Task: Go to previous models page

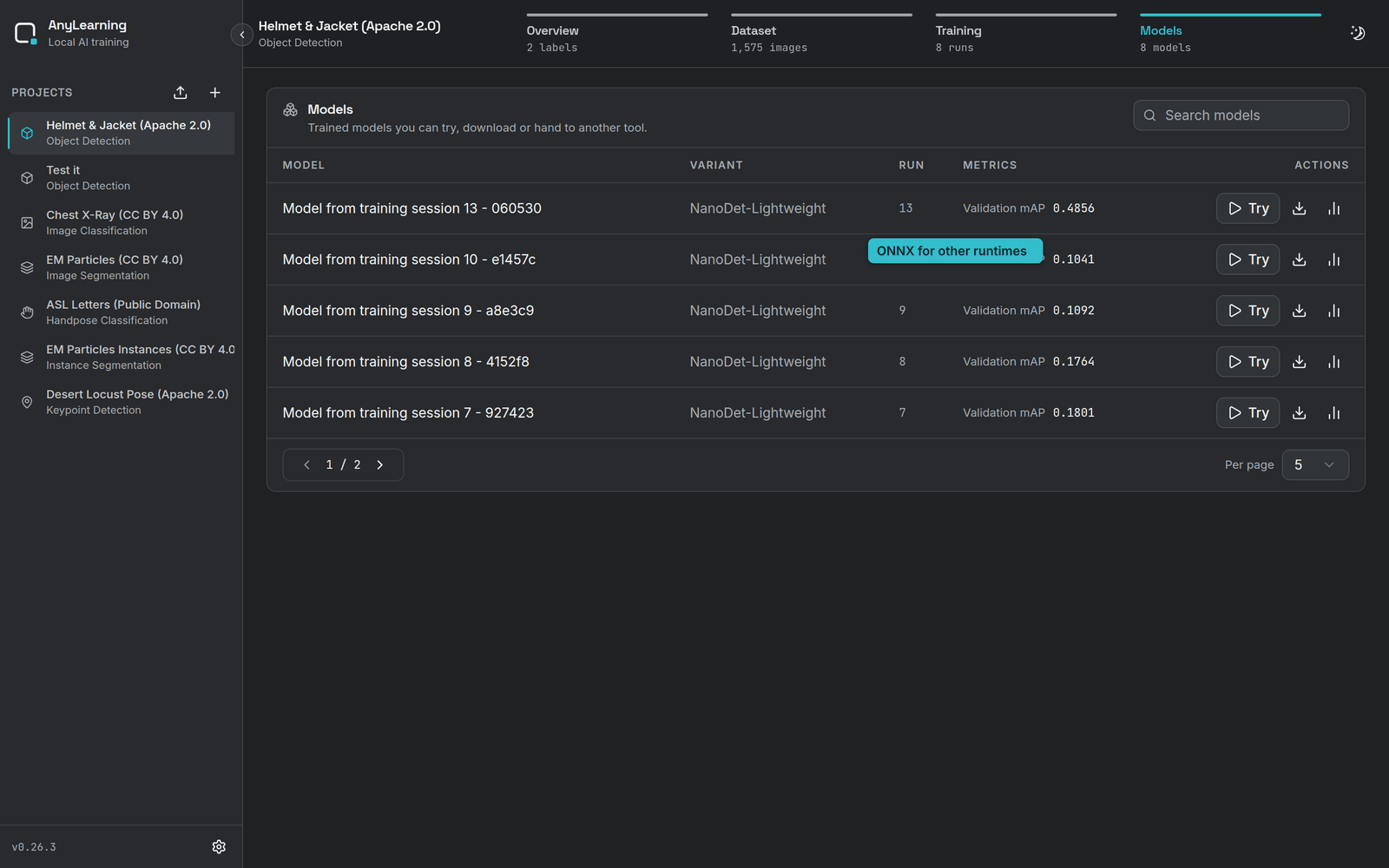Action: coord(306,465)
